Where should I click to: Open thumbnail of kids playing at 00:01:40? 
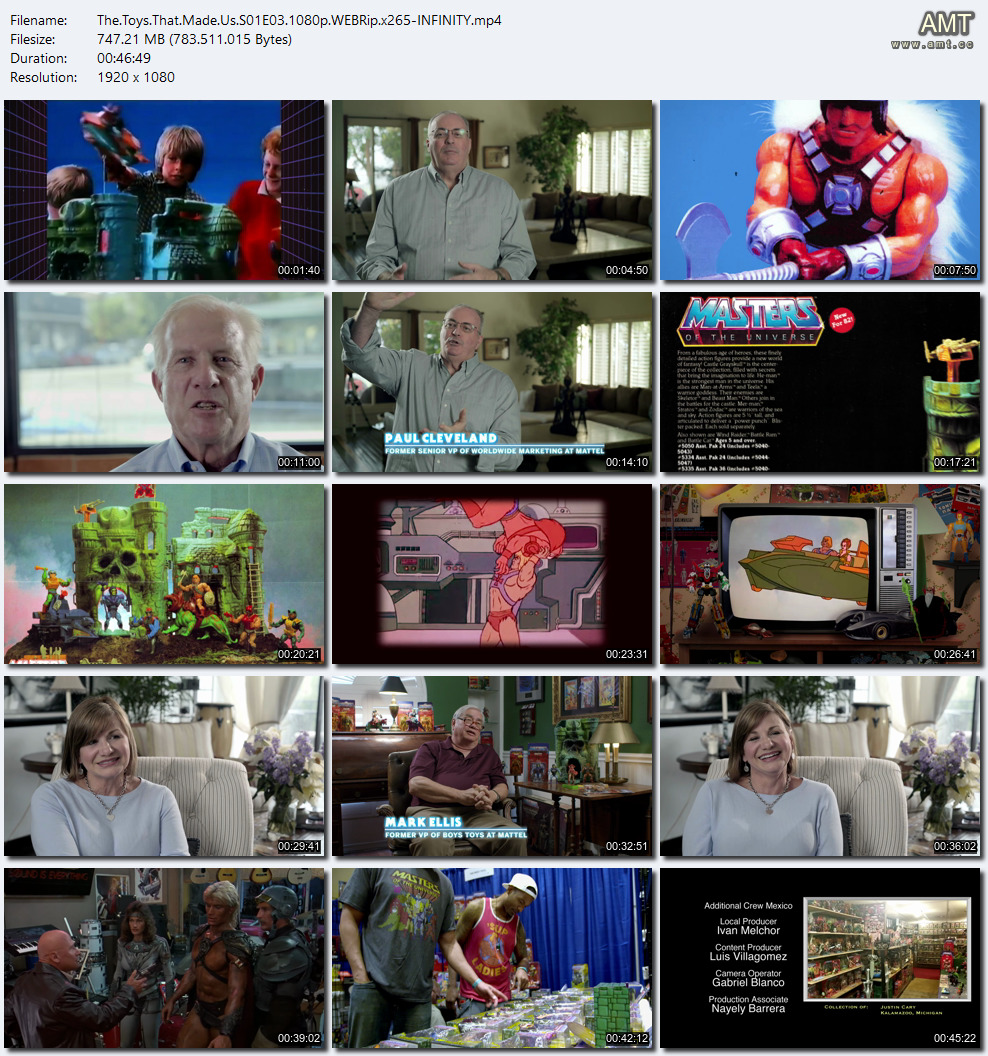pyautogui.click(x=164, y=190)
